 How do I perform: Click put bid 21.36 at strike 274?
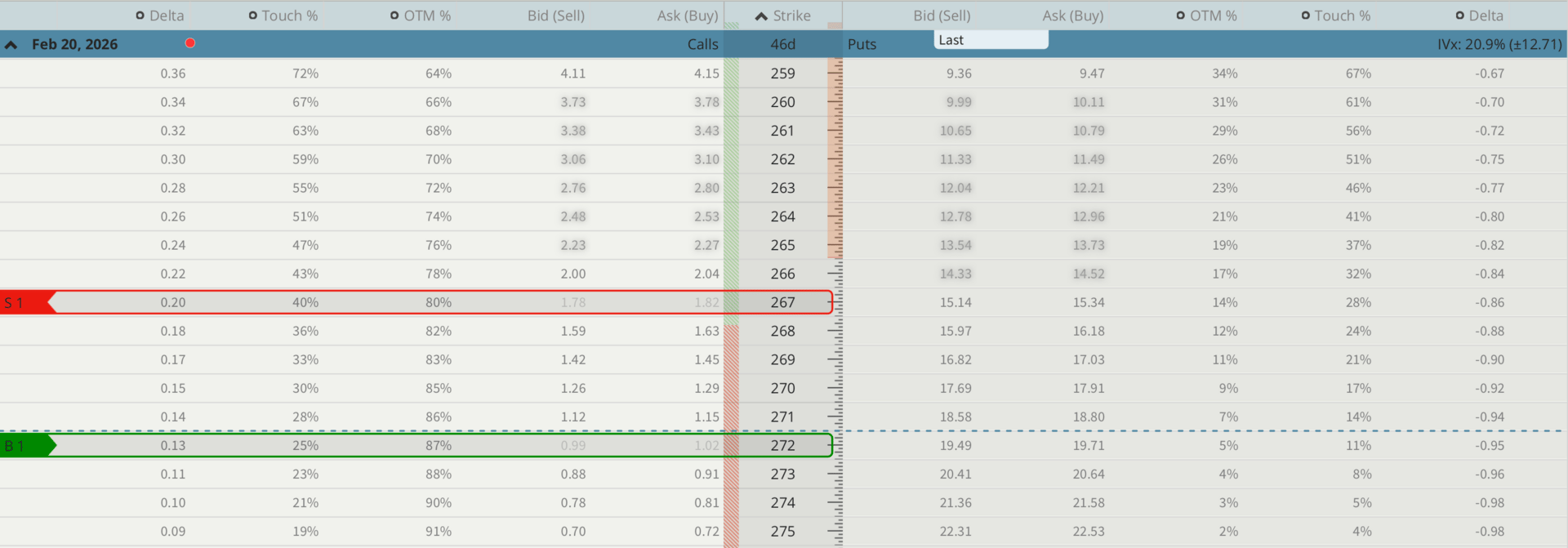tap(955, 502)
